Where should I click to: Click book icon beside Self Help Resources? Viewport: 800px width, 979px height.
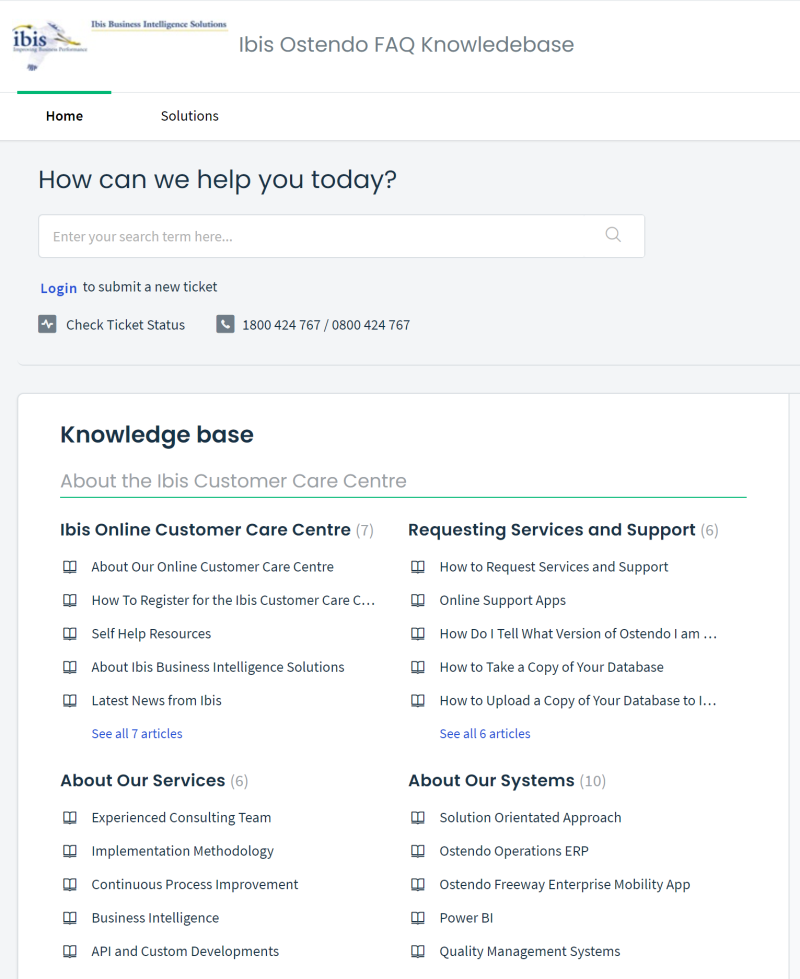[70, 634]
